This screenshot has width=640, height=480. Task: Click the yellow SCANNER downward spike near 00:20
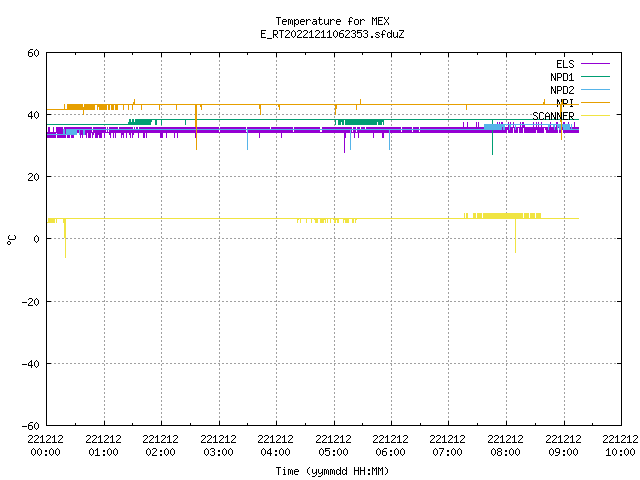tap(65, 239)
